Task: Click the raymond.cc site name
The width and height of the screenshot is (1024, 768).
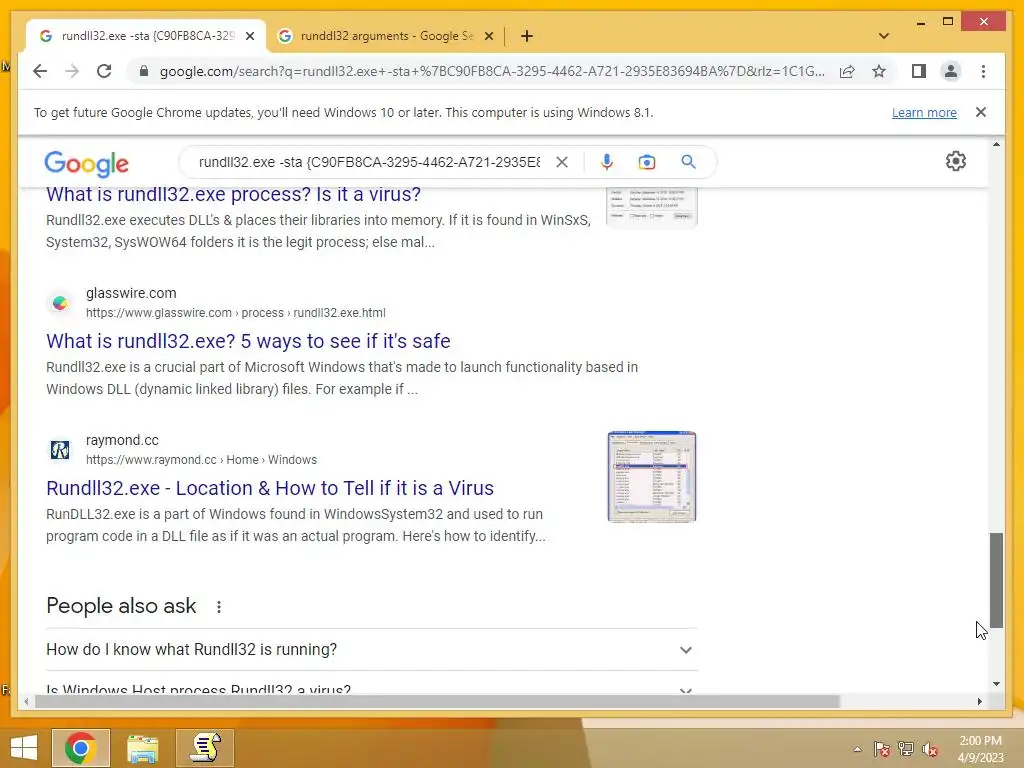Action: pyautogui.click(x=122, y=440)
